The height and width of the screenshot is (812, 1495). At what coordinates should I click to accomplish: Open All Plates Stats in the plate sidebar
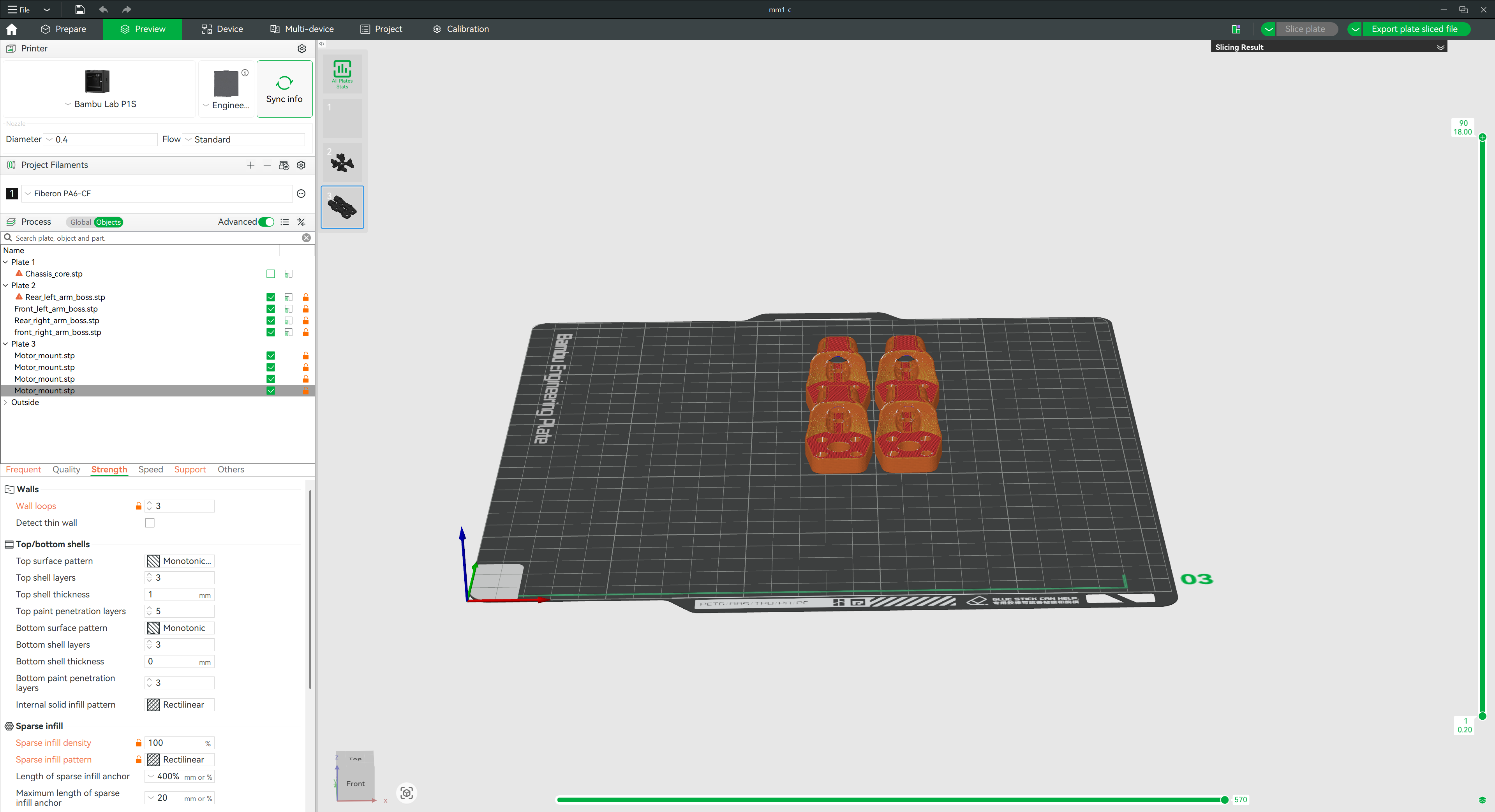tap(342, 74)
